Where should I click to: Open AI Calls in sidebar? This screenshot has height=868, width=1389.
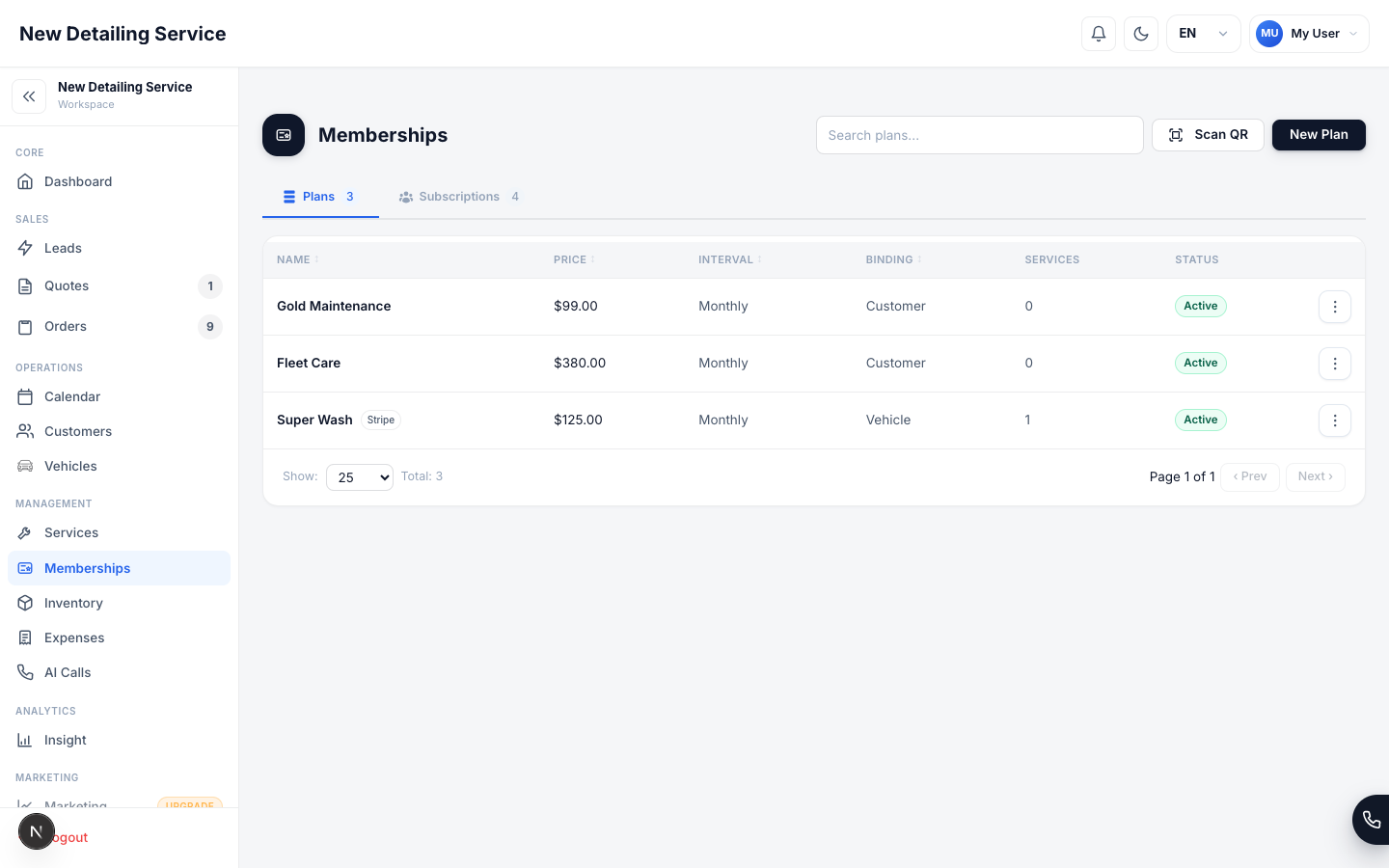119,672
